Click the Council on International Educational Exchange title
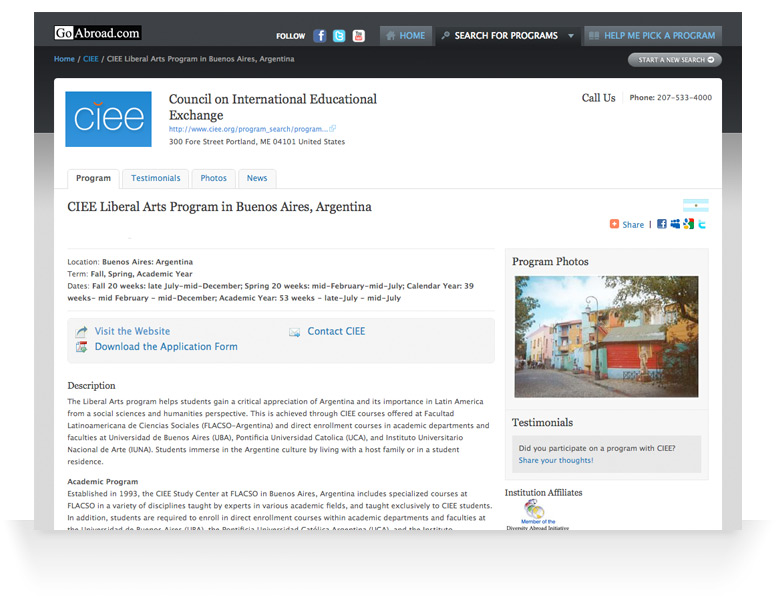Image resolution: width=776 pixels, height=600 pixels. click(273, 107)
